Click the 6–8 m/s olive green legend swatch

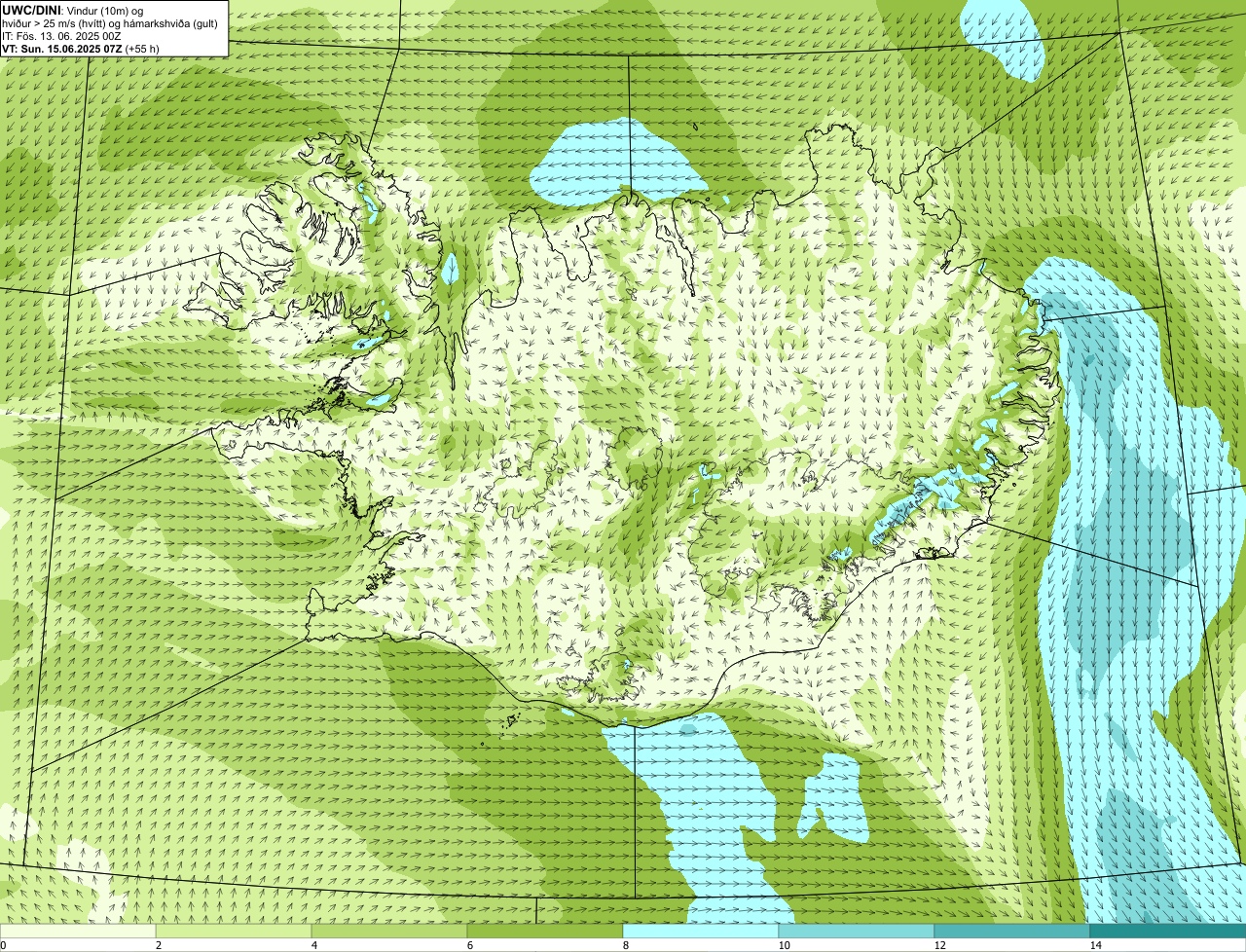pyautogui.click(x=545, y=931)
